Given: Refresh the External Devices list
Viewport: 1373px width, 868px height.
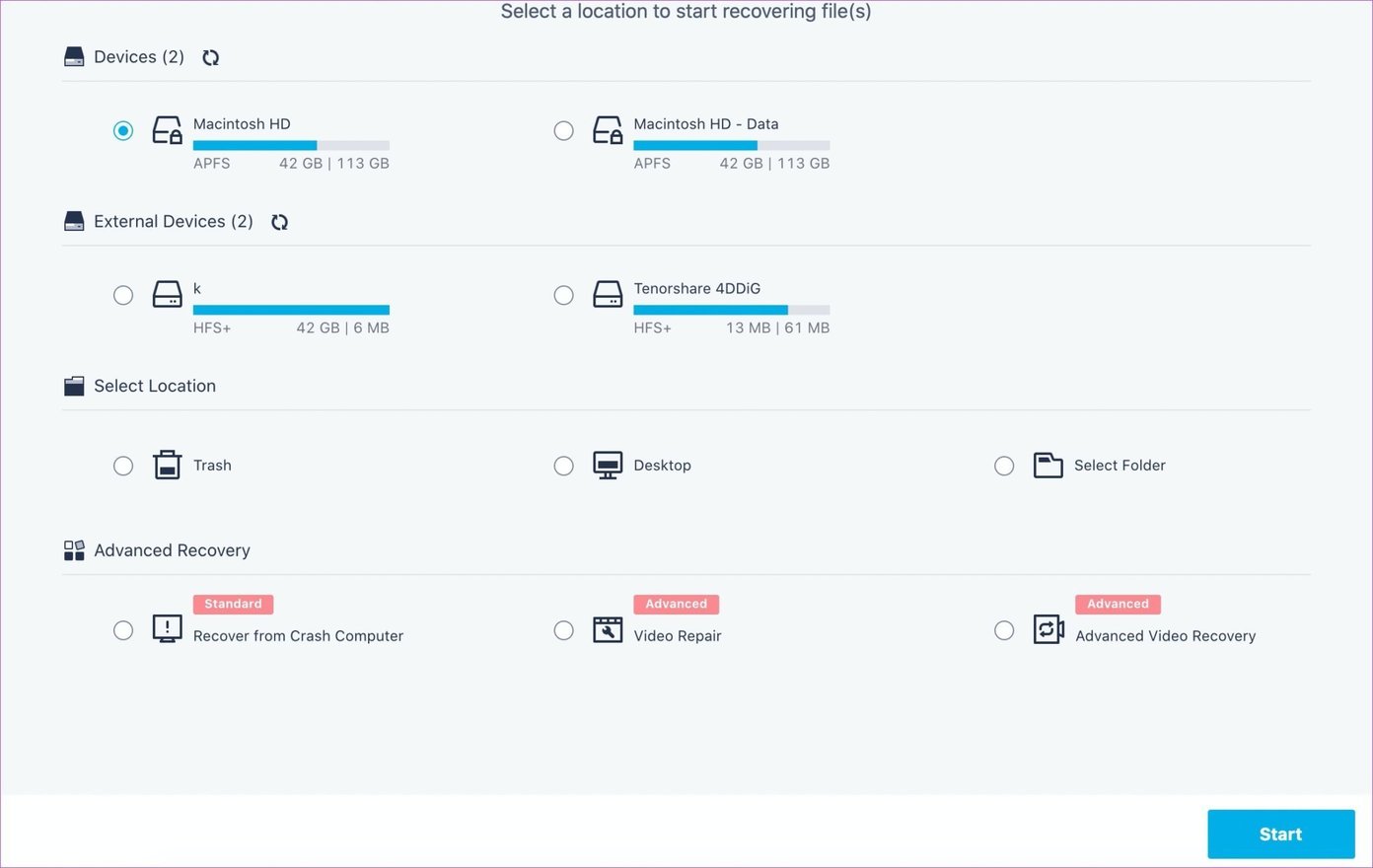Looking at the screenshot, I should tap(280, 222).
